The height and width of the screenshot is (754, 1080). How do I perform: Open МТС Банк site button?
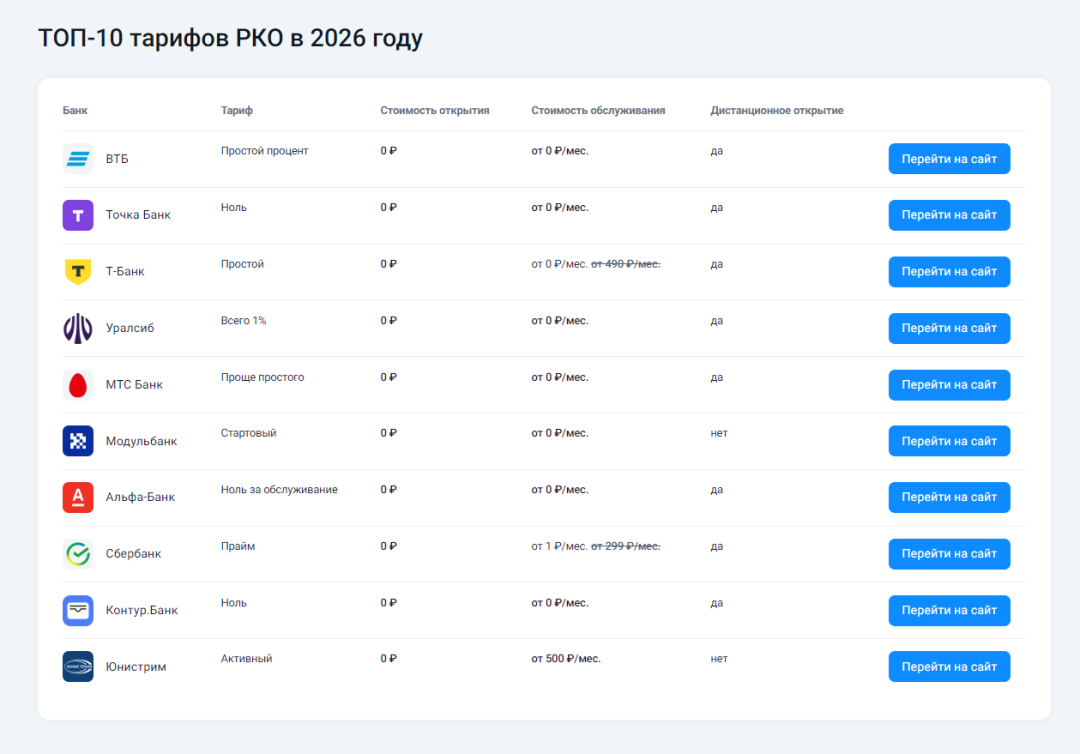(x=949, y=384)
